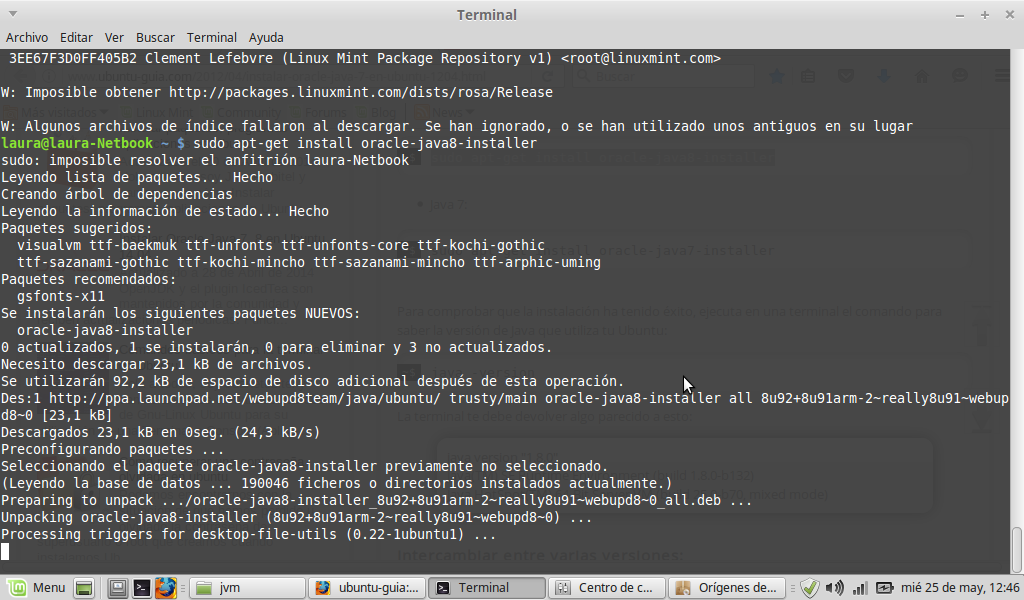Open the Editar menu

point(76,38)
